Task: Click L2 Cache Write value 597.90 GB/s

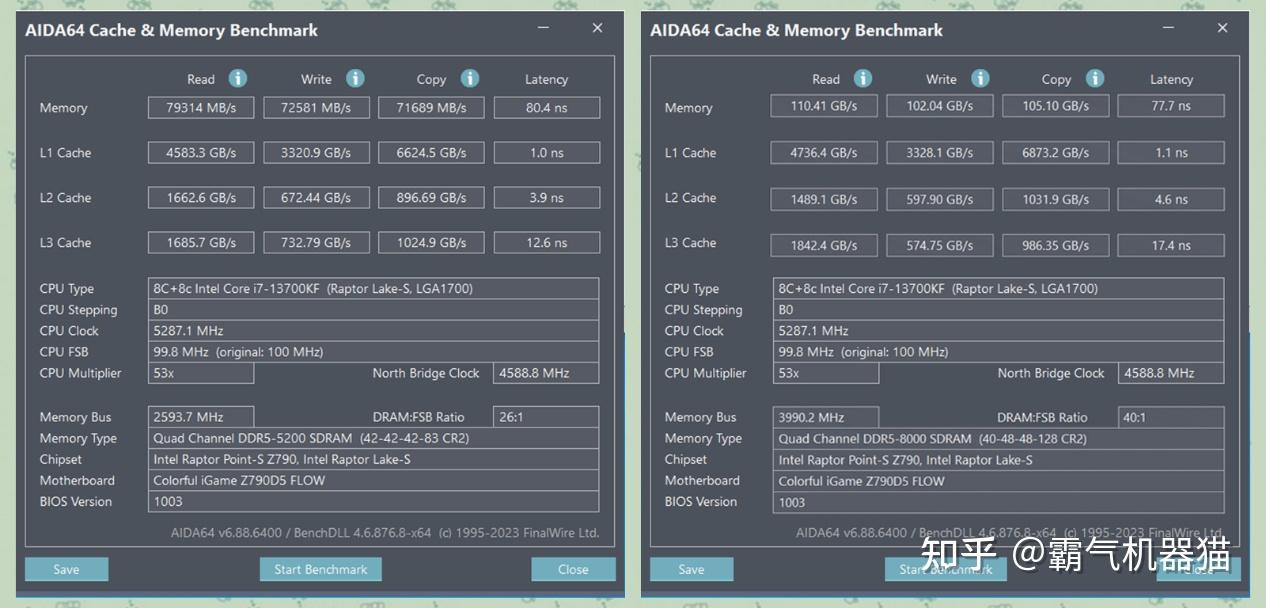Action: [x=941, y=199]
